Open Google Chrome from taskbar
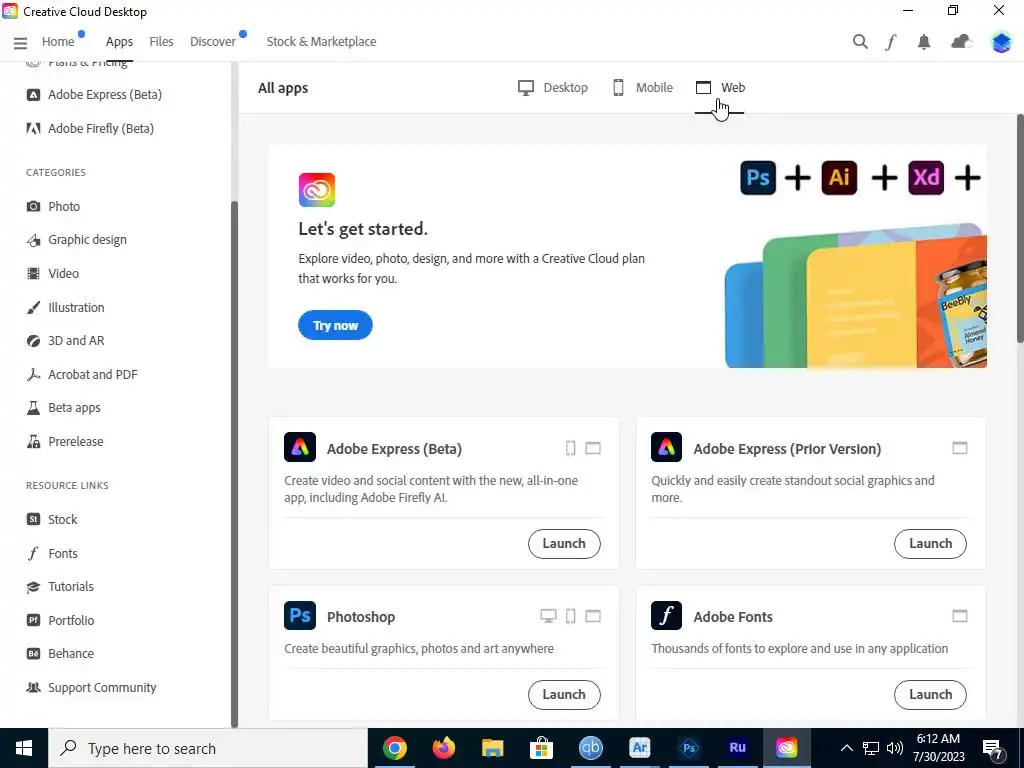This screenshot has width=1024, height=768. click(394, 748)
